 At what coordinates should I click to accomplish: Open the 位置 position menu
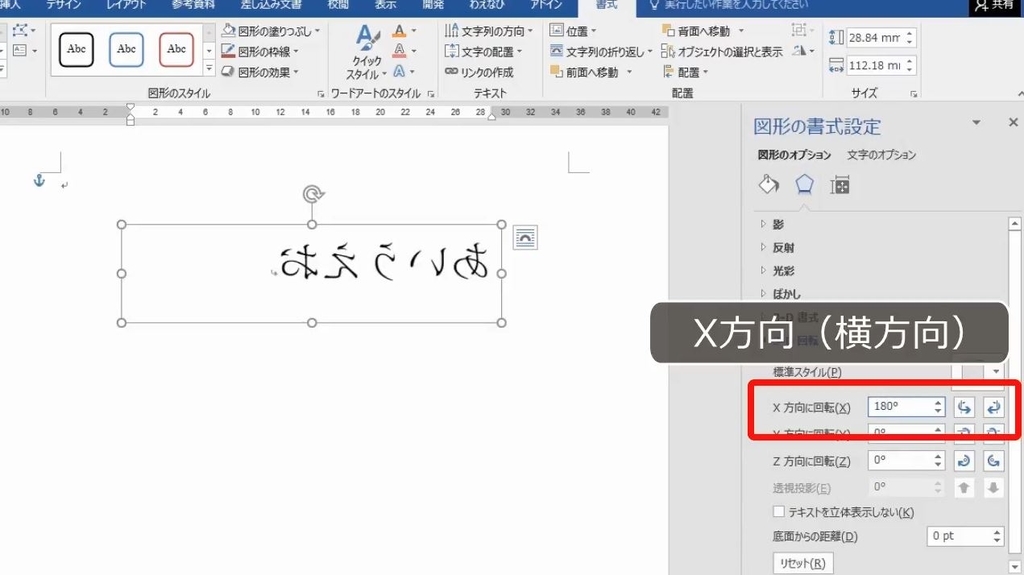tap(573, 31)
